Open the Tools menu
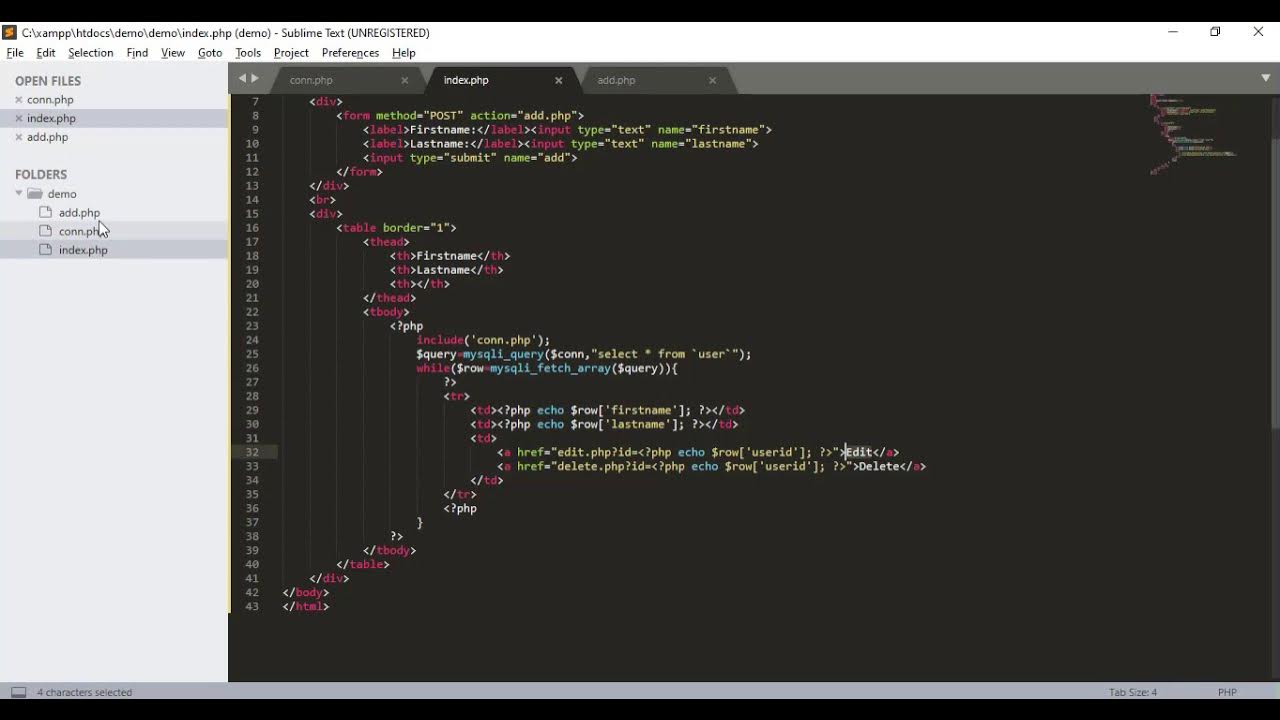The image size is (1280, 720). pyautogui.click(x=248, y=53)
